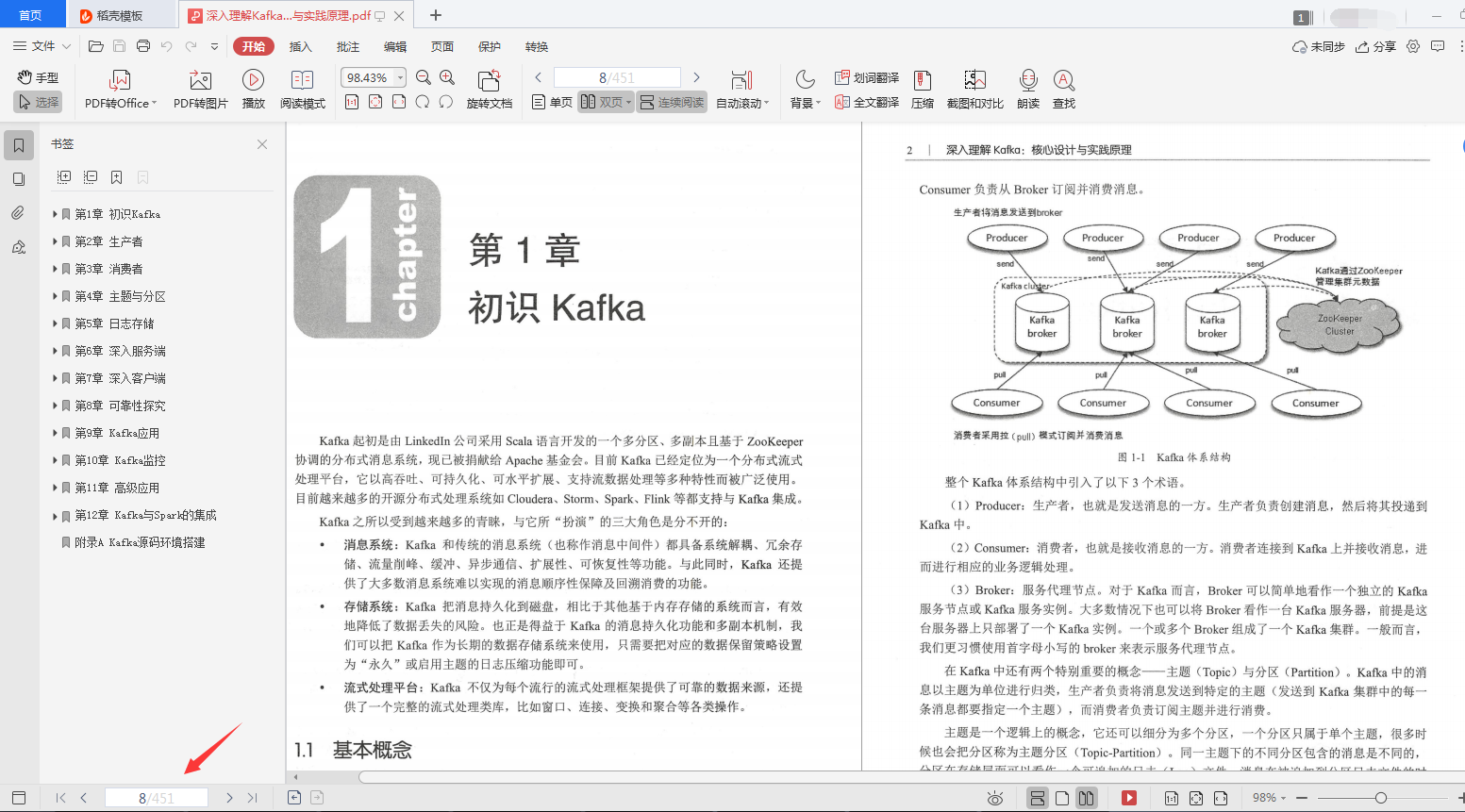Image resolution: width=1465 pixels, height=812 pixels.
Task: Open the quick access customize dropdown
Action: pos(215,46)
